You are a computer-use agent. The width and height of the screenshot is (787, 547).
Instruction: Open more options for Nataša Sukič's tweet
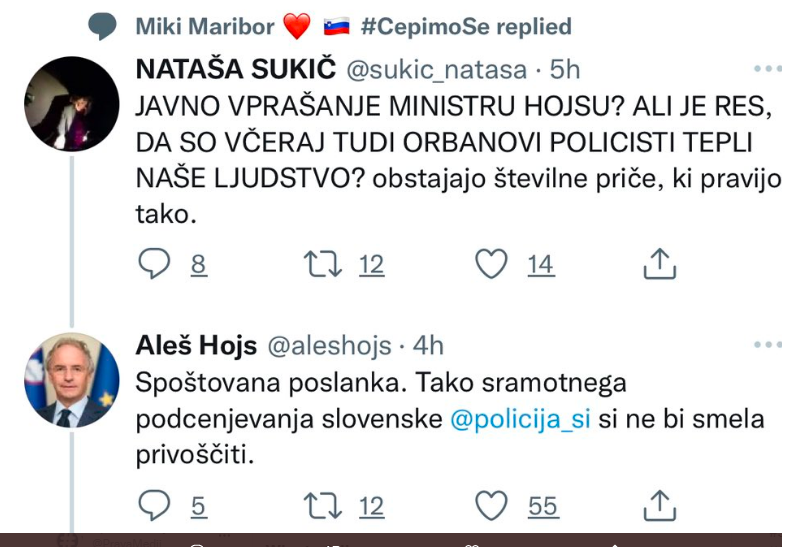767,70
